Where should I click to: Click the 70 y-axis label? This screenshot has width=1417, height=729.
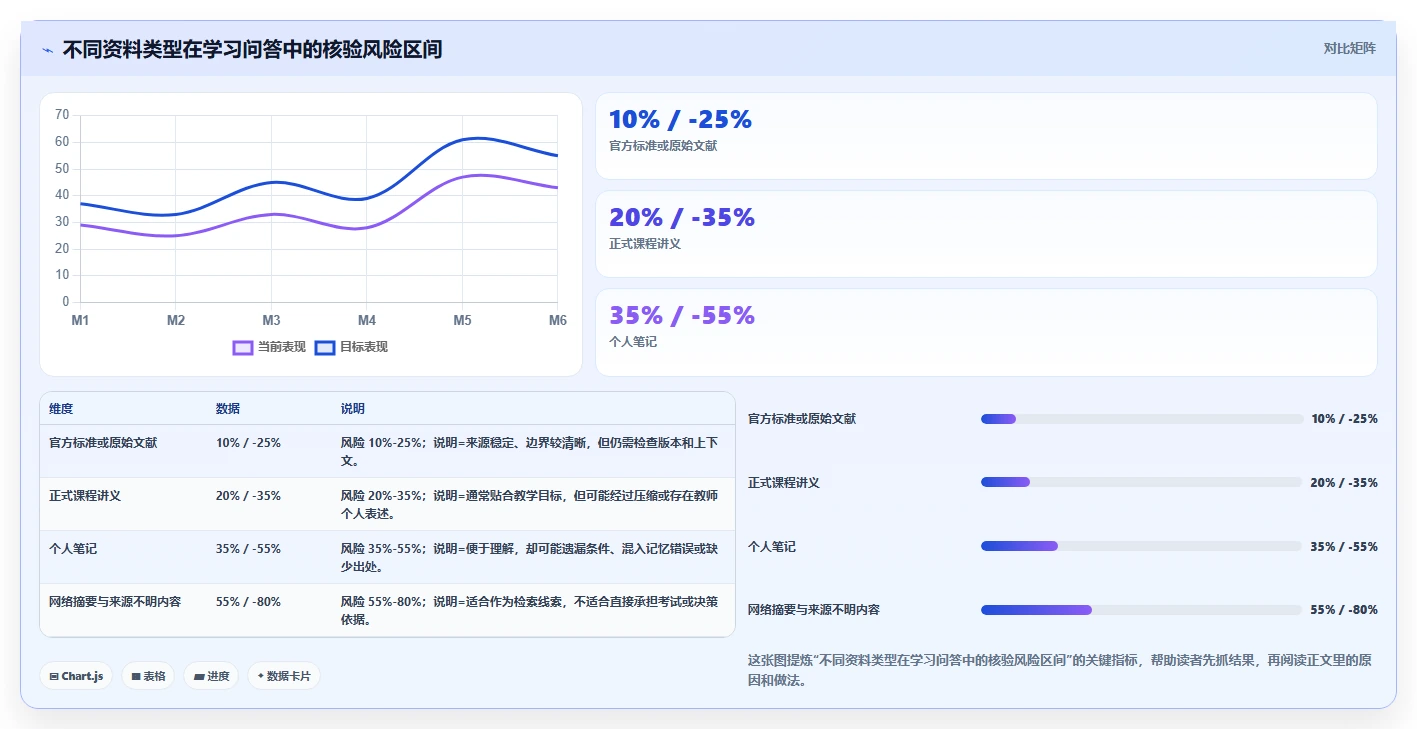62,115
